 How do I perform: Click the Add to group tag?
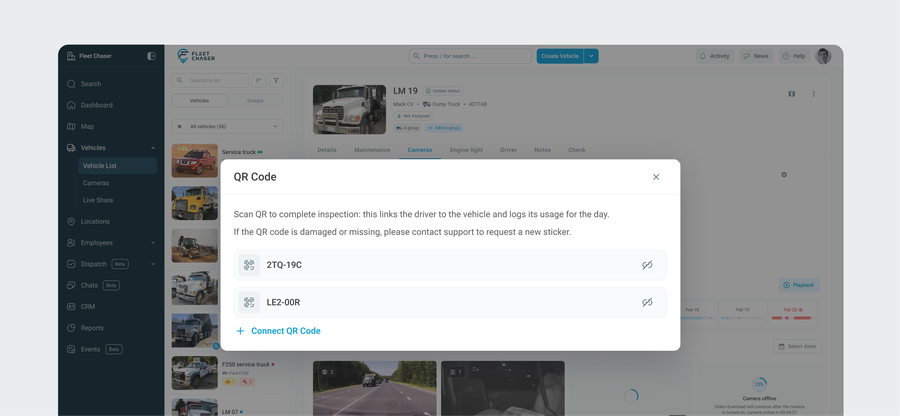444,128
